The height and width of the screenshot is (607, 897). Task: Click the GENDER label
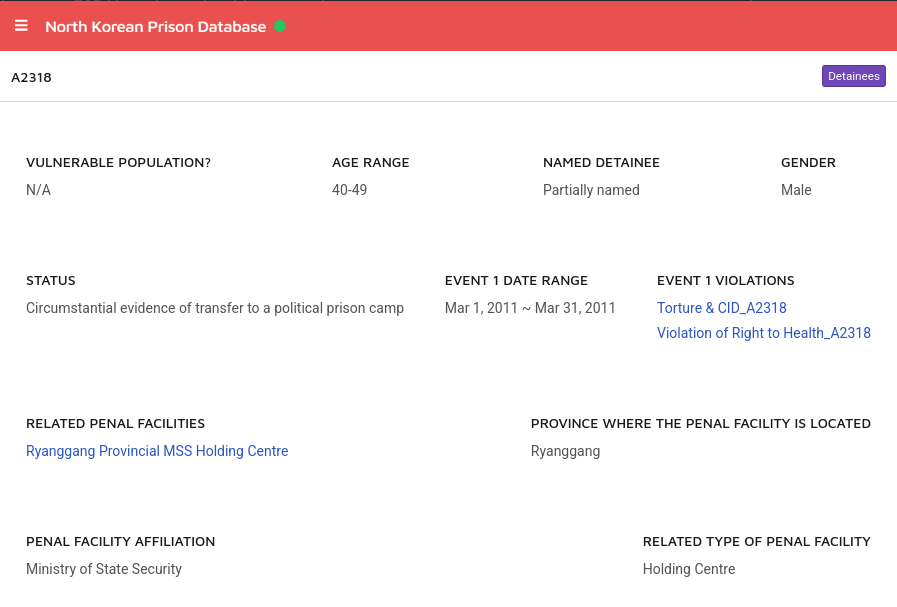tap(808, 162)
